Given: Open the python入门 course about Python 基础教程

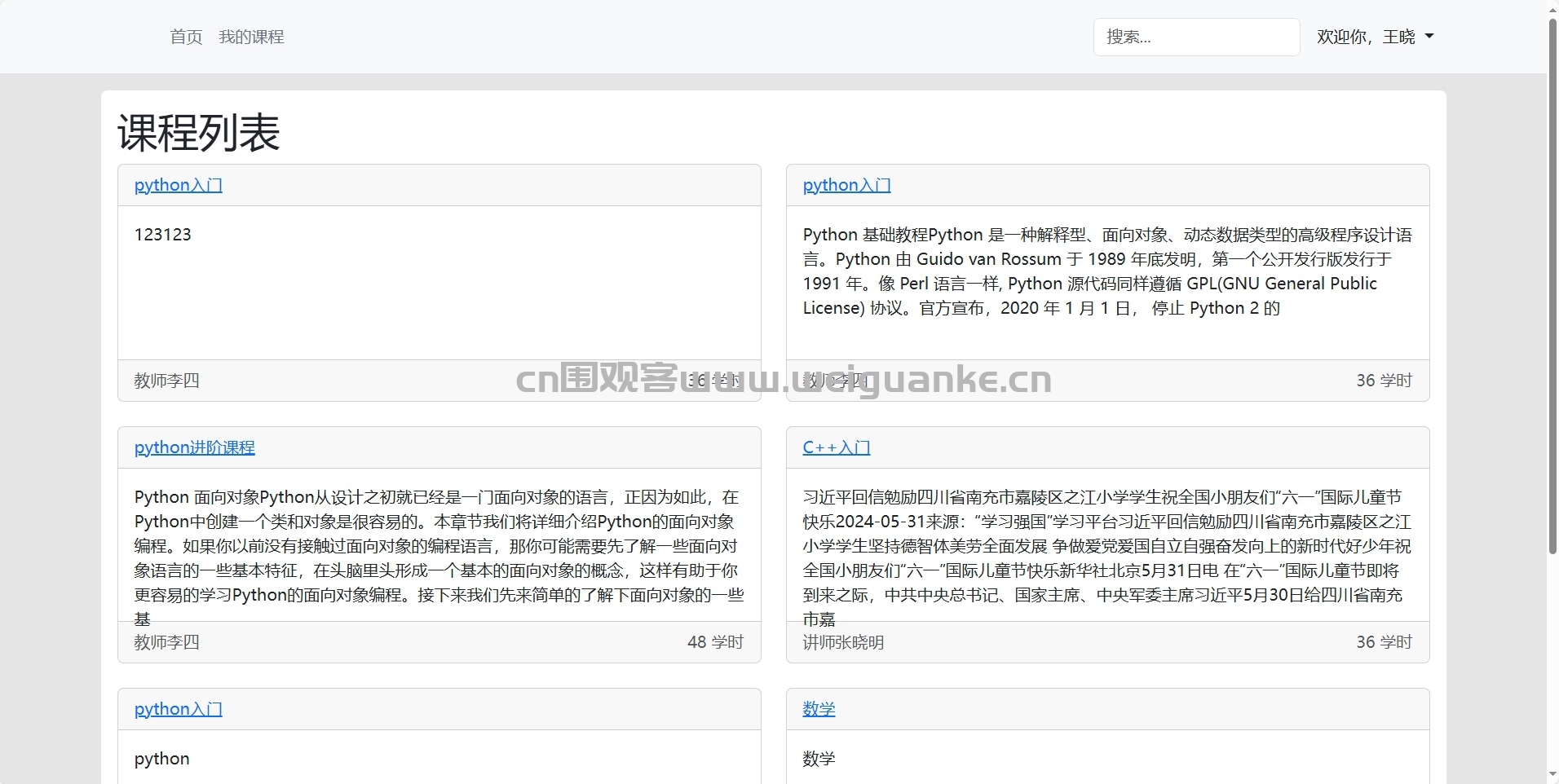Looking at the screenshot, I should (846, 185).
